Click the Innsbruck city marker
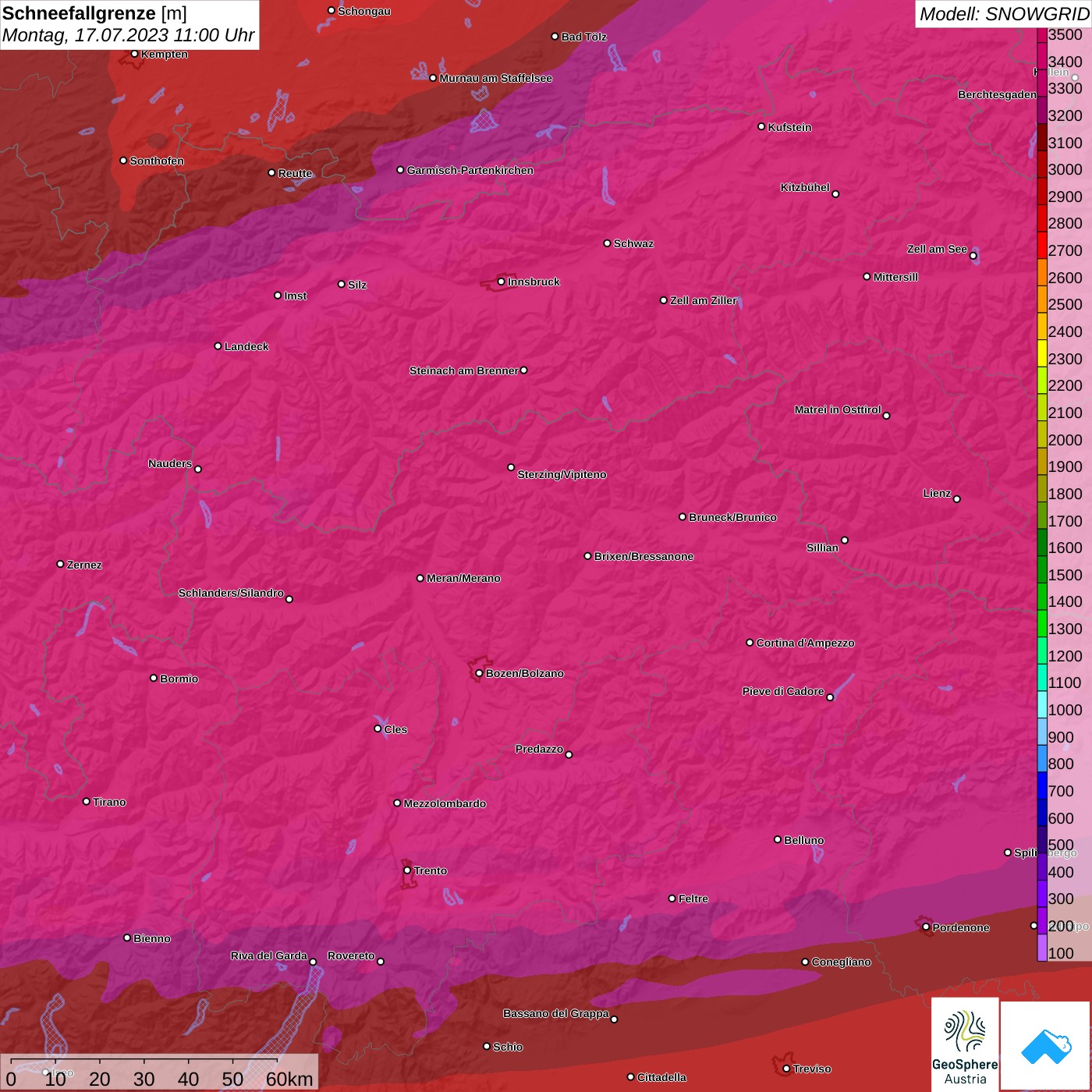 pos(501,282)
